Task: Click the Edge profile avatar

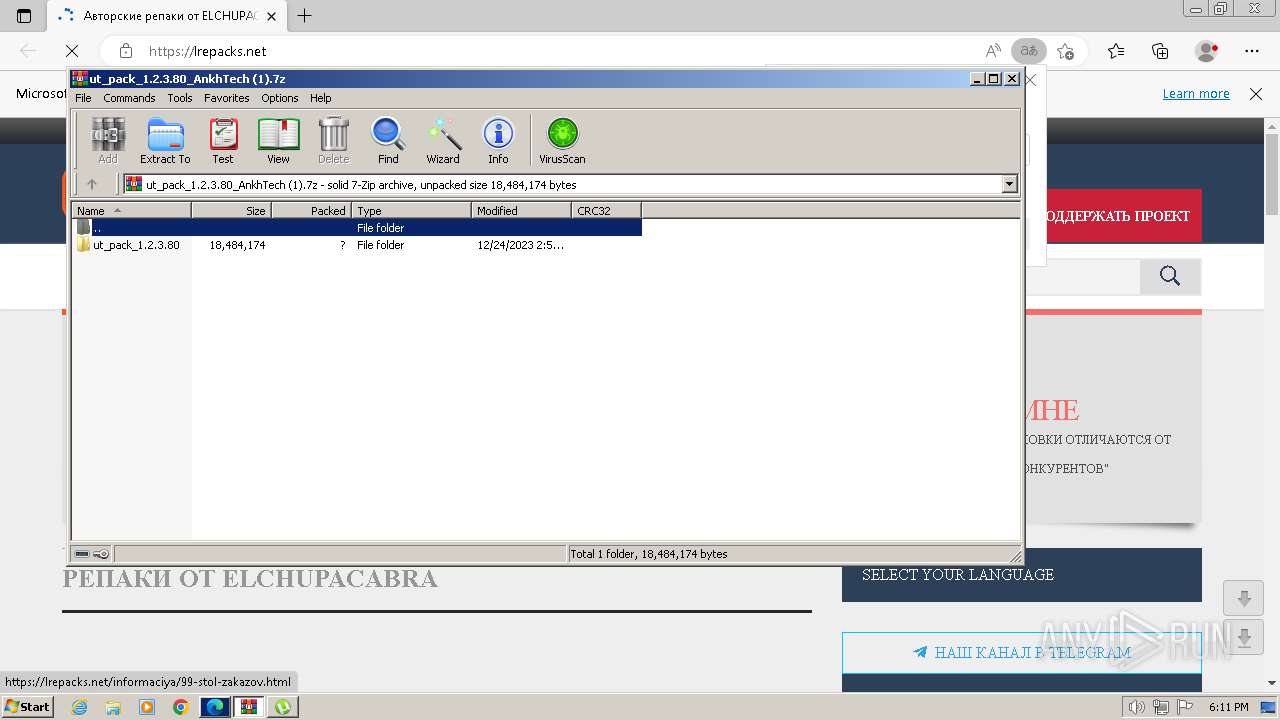Action: (1207, 51)
